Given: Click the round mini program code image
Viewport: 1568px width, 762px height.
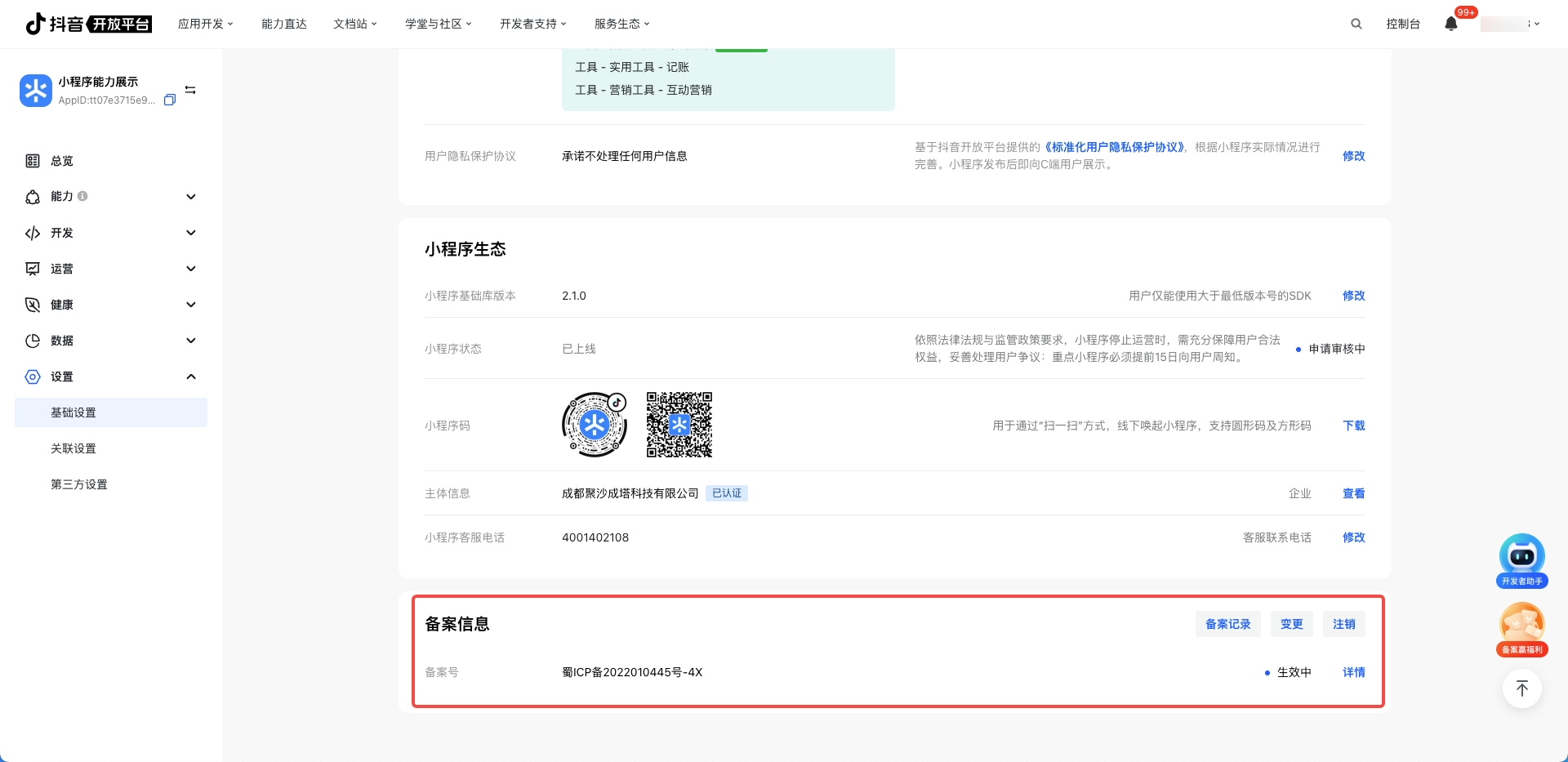Looking at the screenshot, I should (595, 425).
